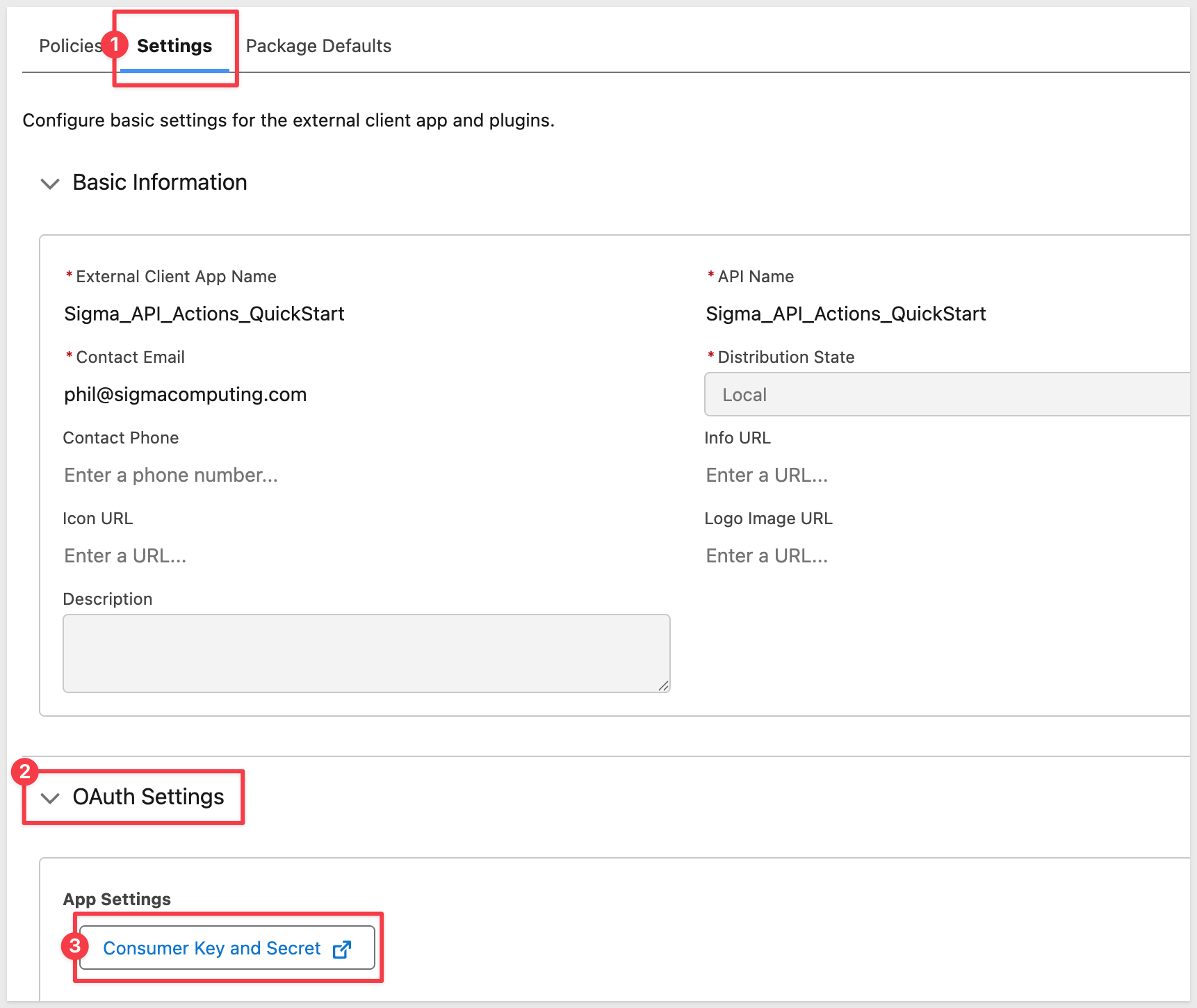
Task: Click the Basic Information chevron icon
Action: click(50, 184)
